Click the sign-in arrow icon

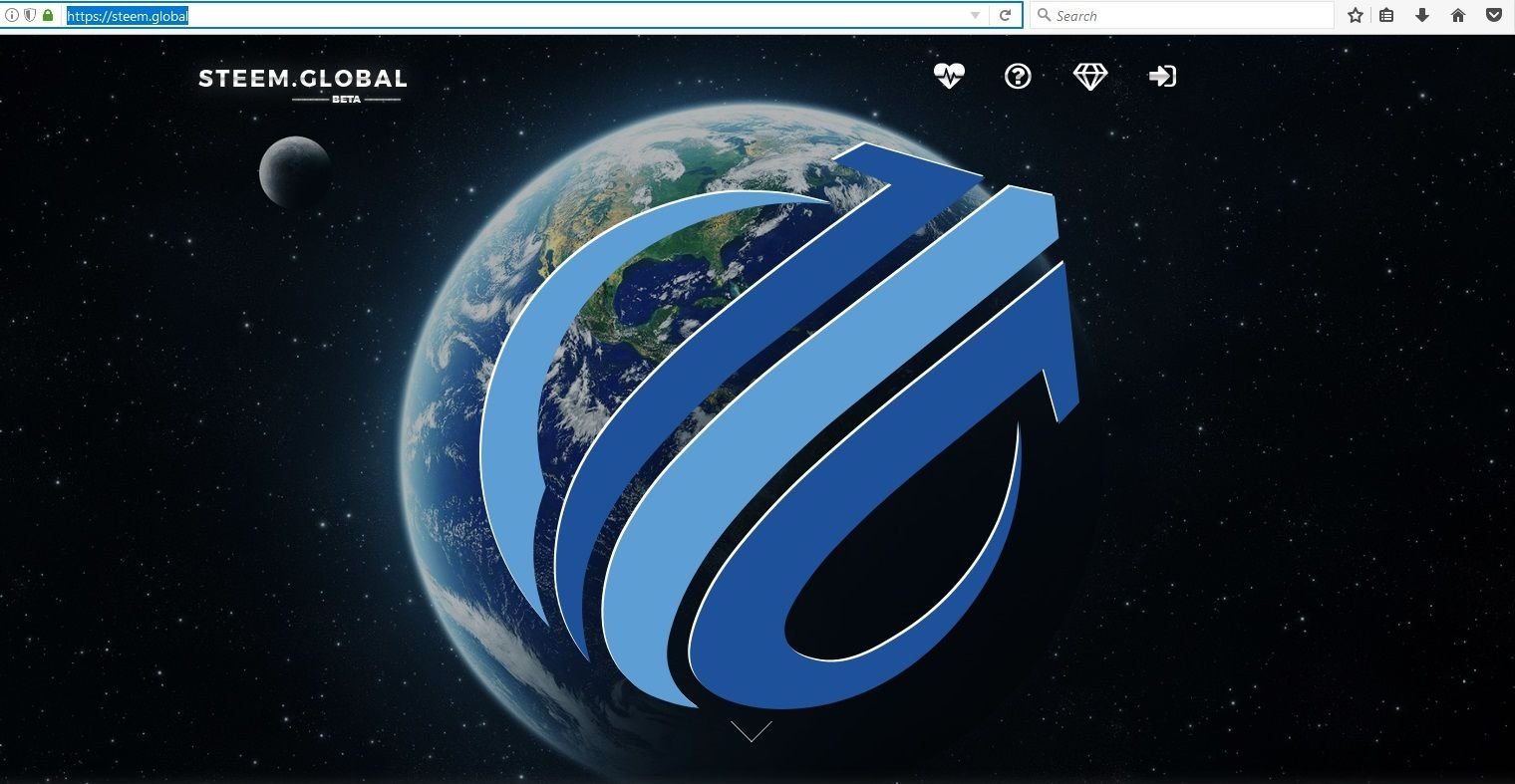1162,76
